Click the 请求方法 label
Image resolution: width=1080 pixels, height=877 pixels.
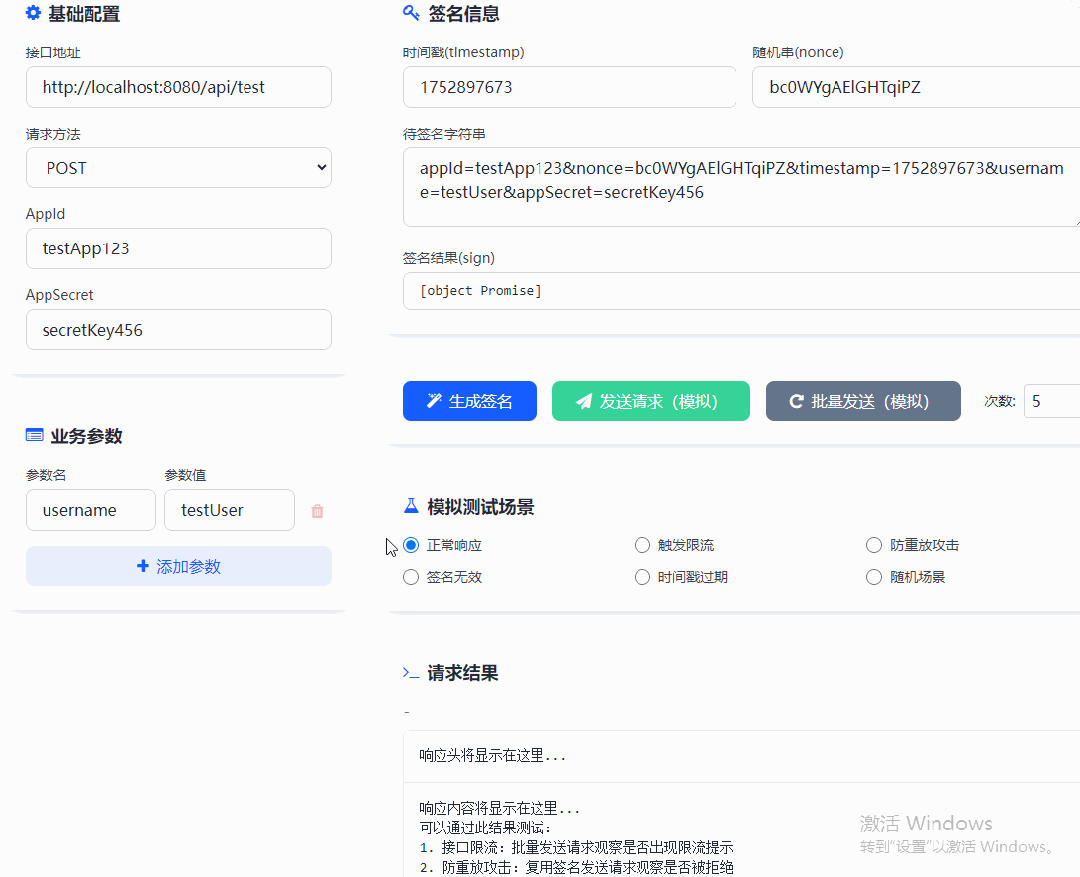coord(53,134)
